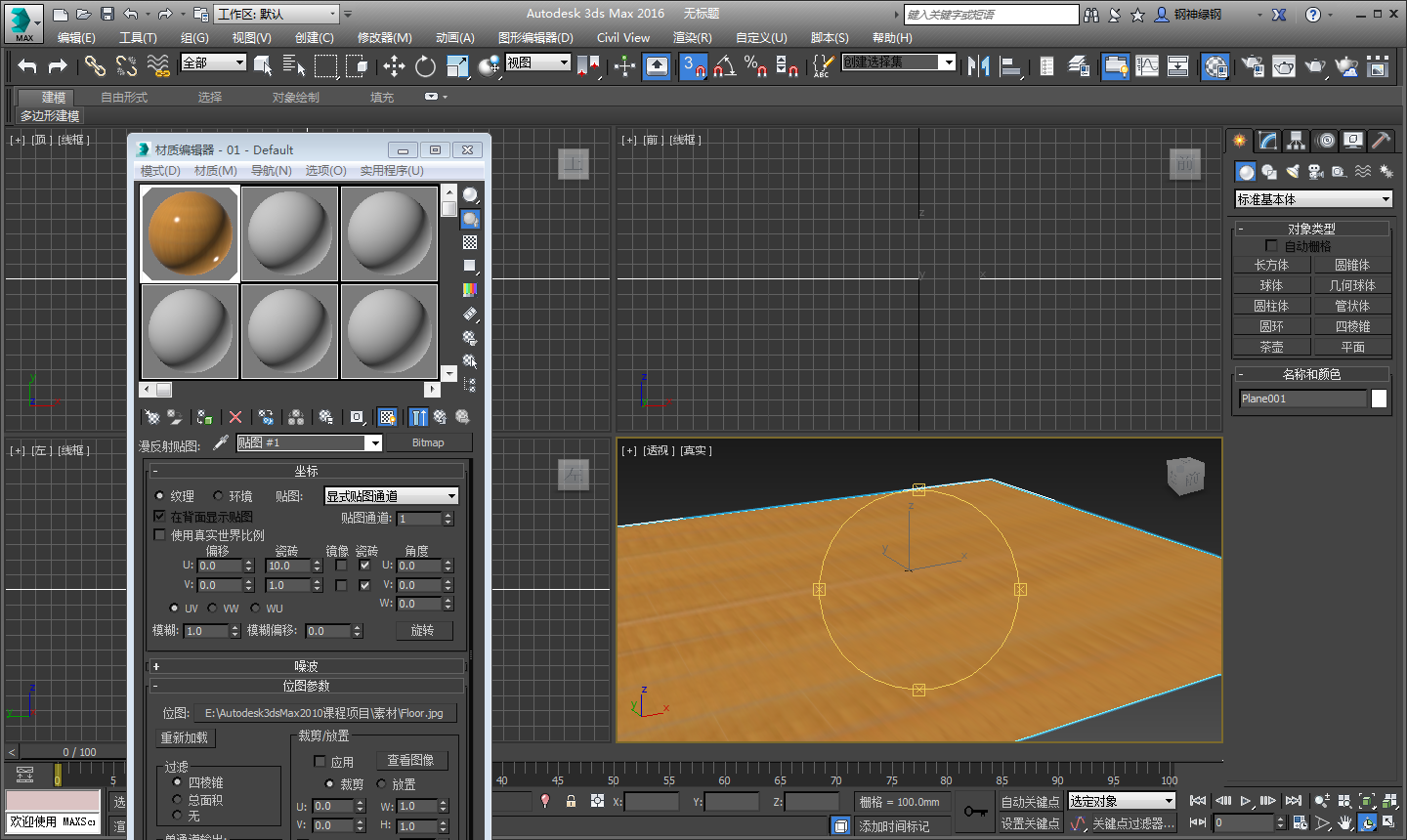Select the wood material sample sphere
Viewport: 1407px width, 840px height.
(x=191, y=234)
